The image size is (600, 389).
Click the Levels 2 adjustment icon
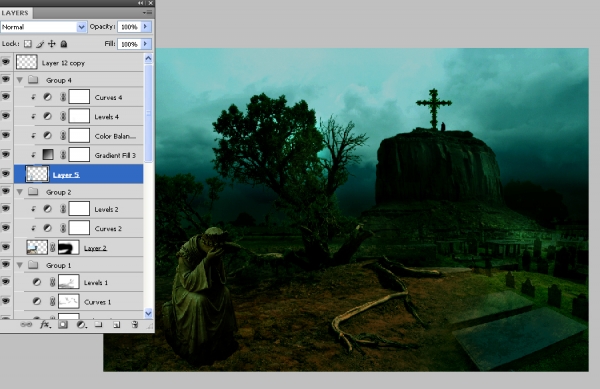click(x=47, y=209)
